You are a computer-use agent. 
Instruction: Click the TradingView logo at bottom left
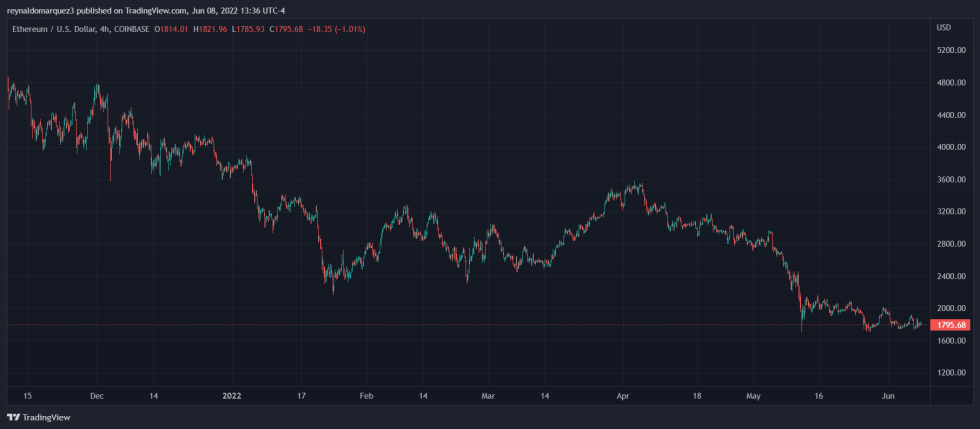38,417
